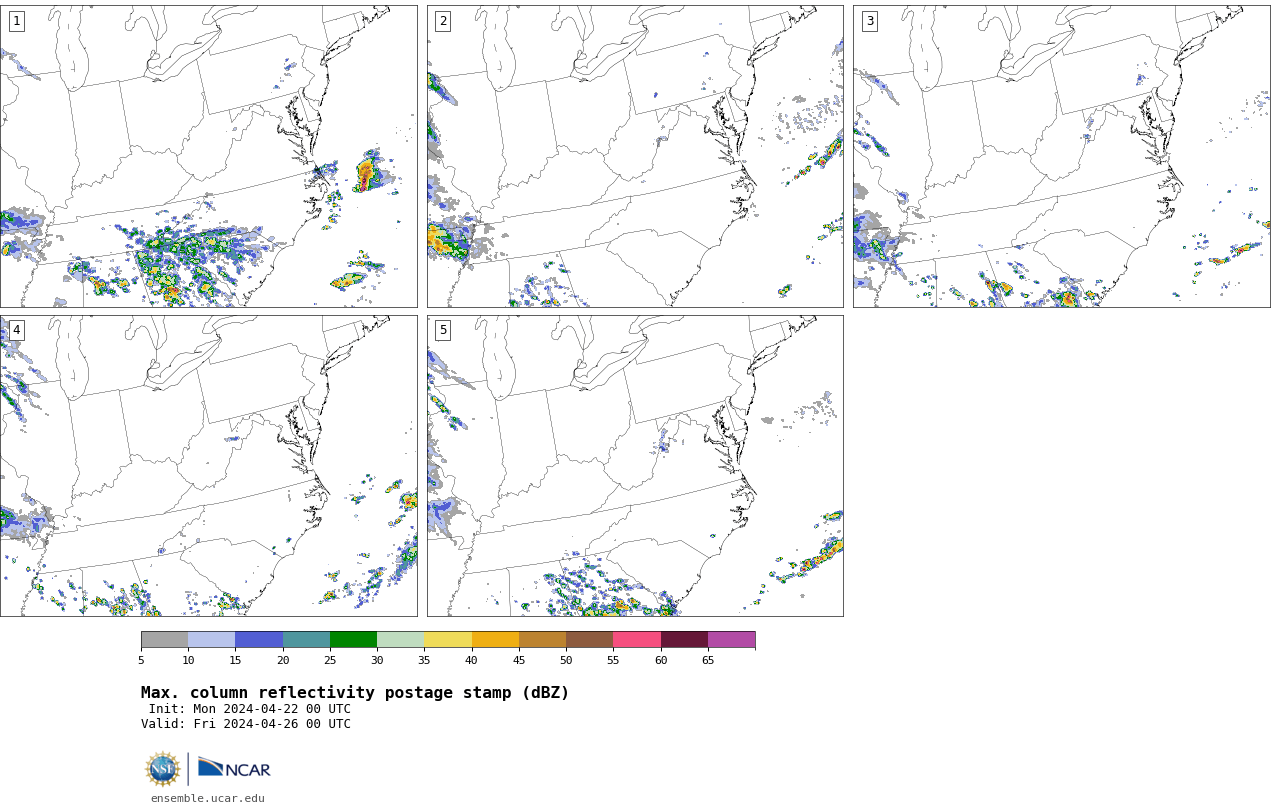Open ensemble member 5 reflectivity map
The width and height of the screenshot is (1280, 809).
click(635, 466)
